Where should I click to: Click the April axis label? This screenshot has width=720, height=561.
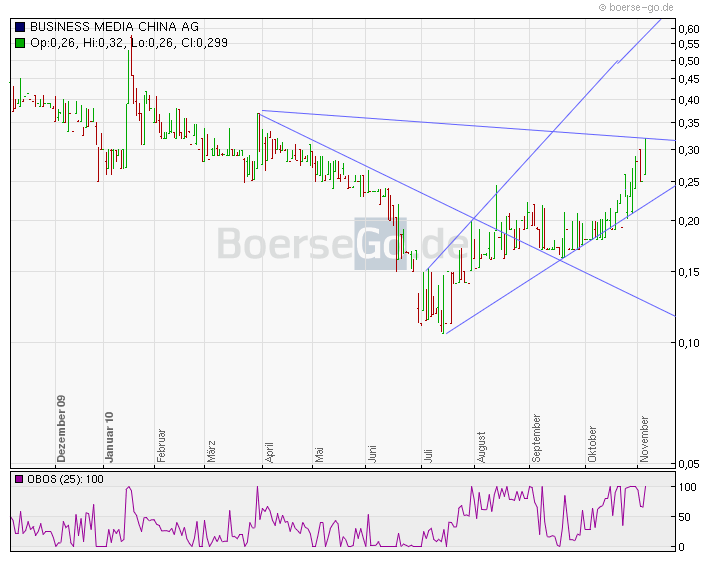(x=269, y=453)
